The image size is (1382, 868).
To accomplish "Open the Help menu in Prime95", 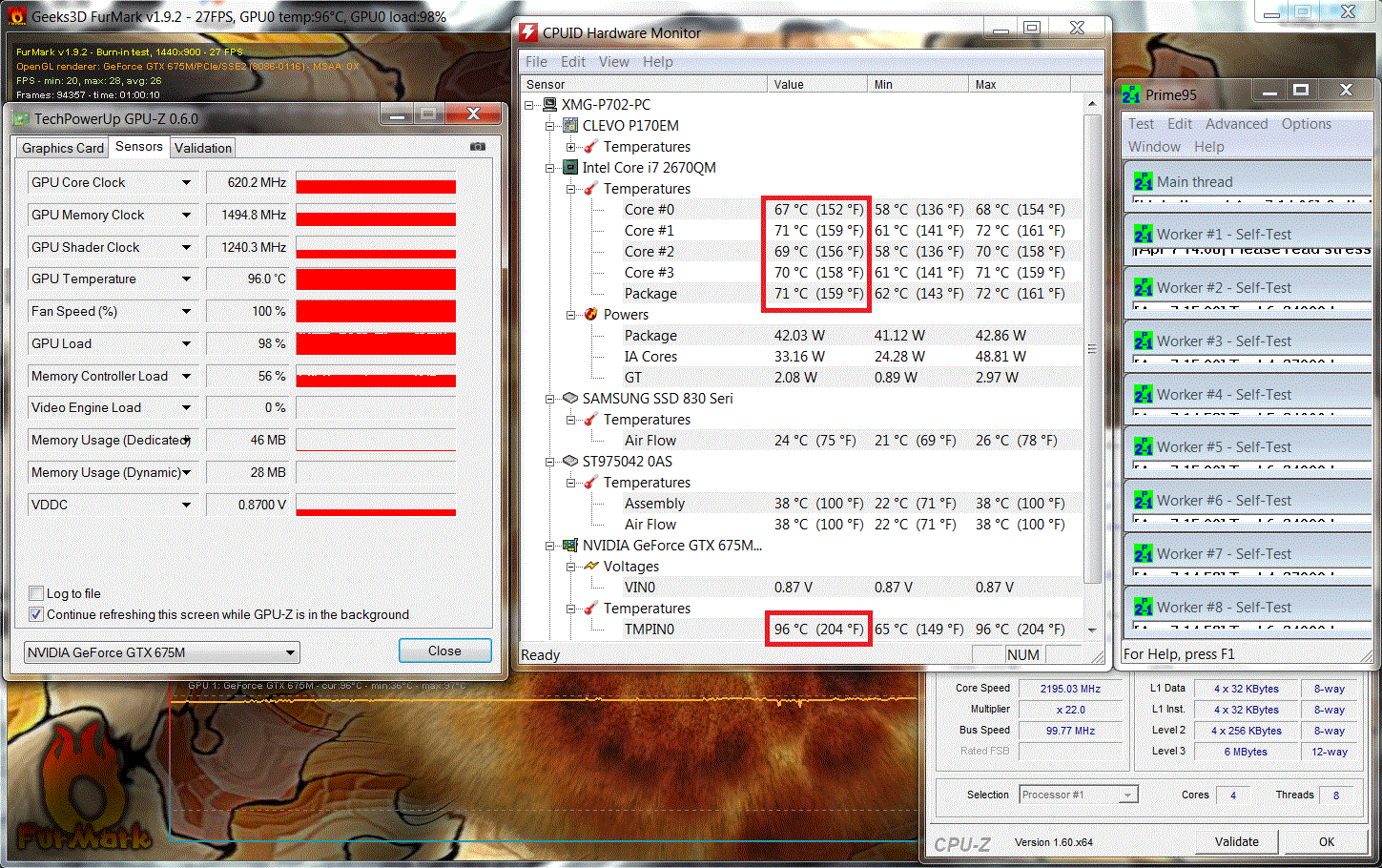I will [x=1208, y=147].
